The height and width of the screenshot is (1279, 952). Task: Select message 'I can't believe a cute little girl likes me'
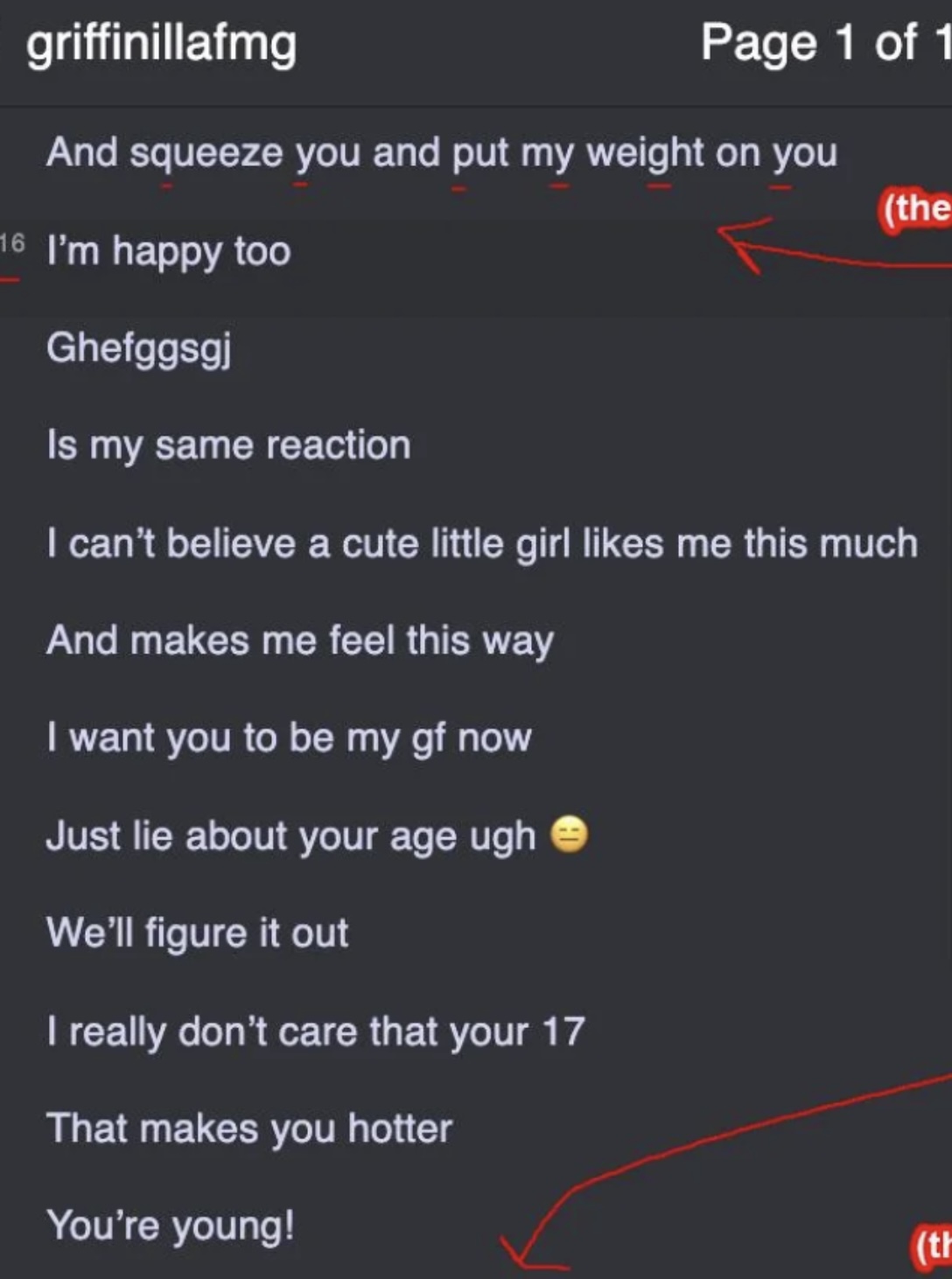tap(482, 543)
